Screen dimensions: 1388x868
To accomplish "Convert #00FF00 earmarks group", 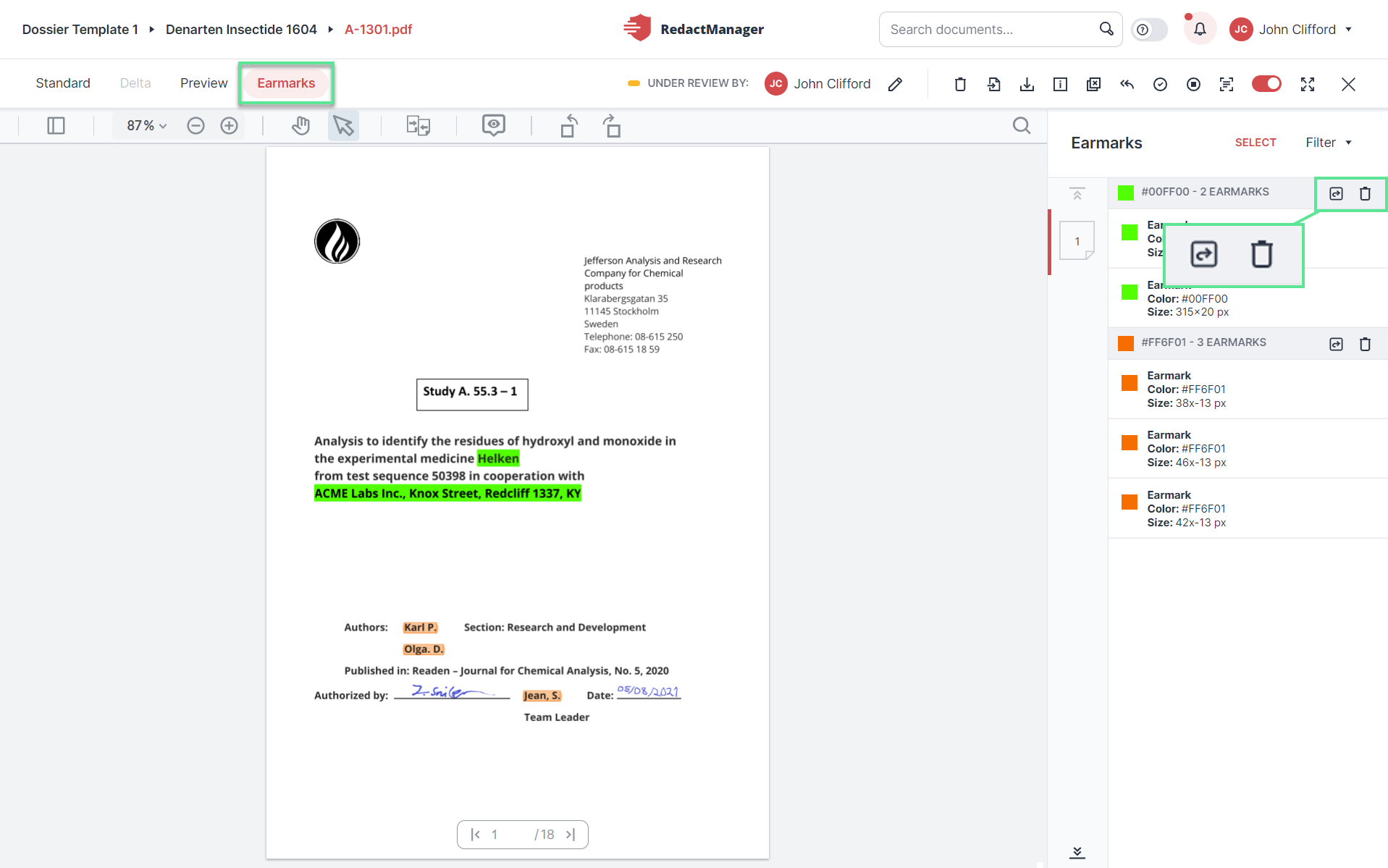I will (1336, 193).
